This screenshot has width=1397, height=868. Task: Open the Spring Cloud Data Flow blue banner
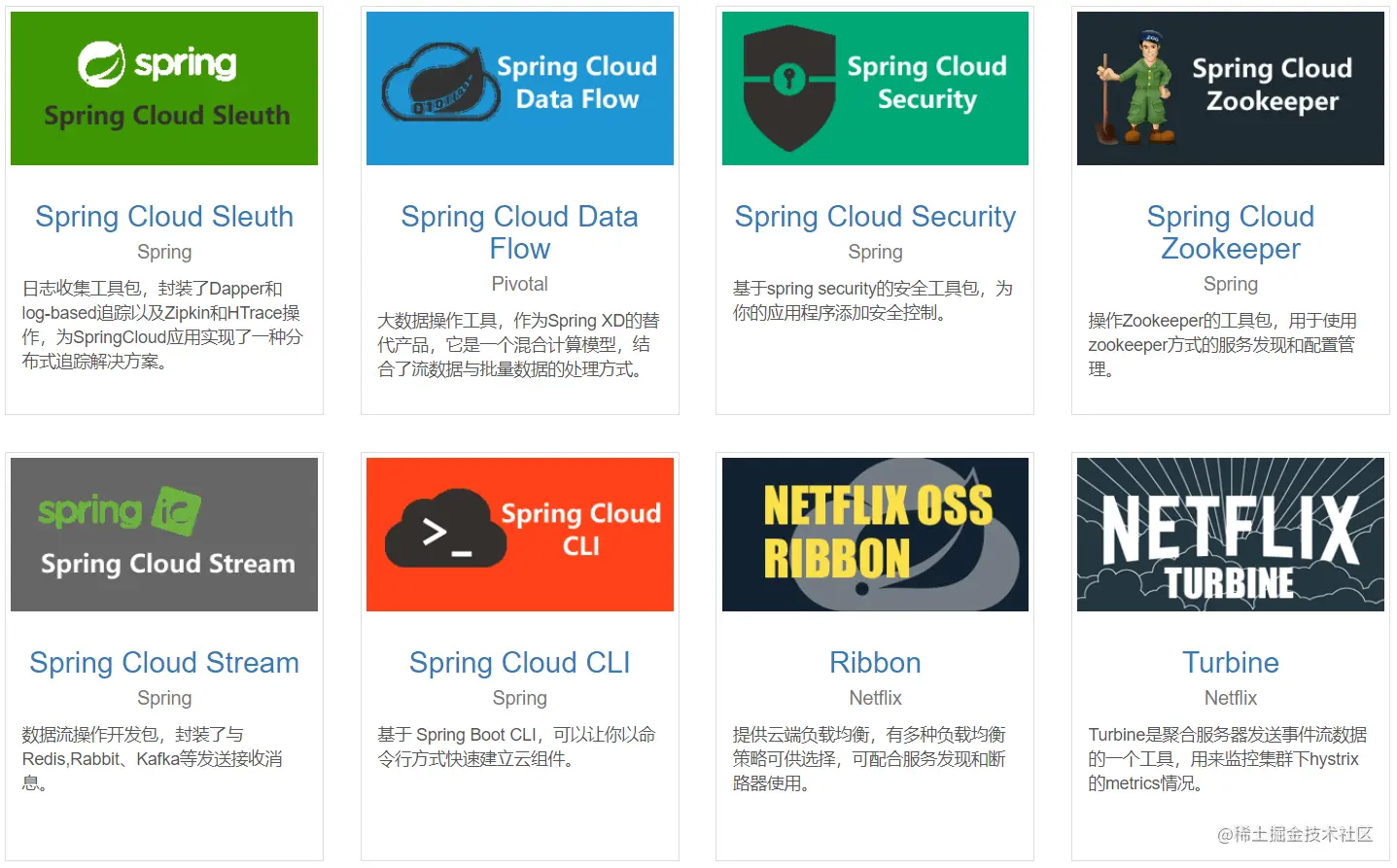click(x=520, y=88)
